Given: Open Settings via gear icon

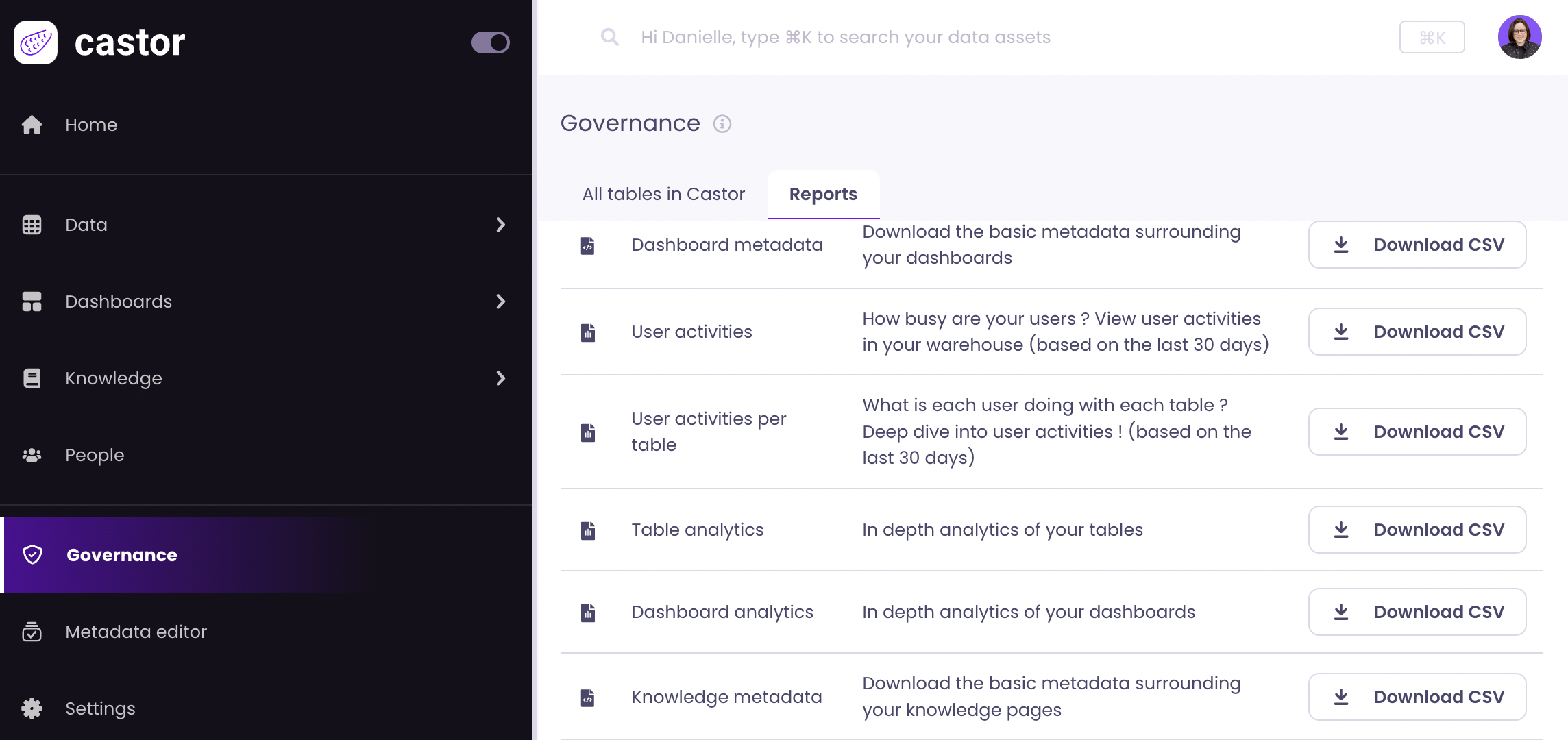Looking at the screenshot, I should tap(32, 708).
